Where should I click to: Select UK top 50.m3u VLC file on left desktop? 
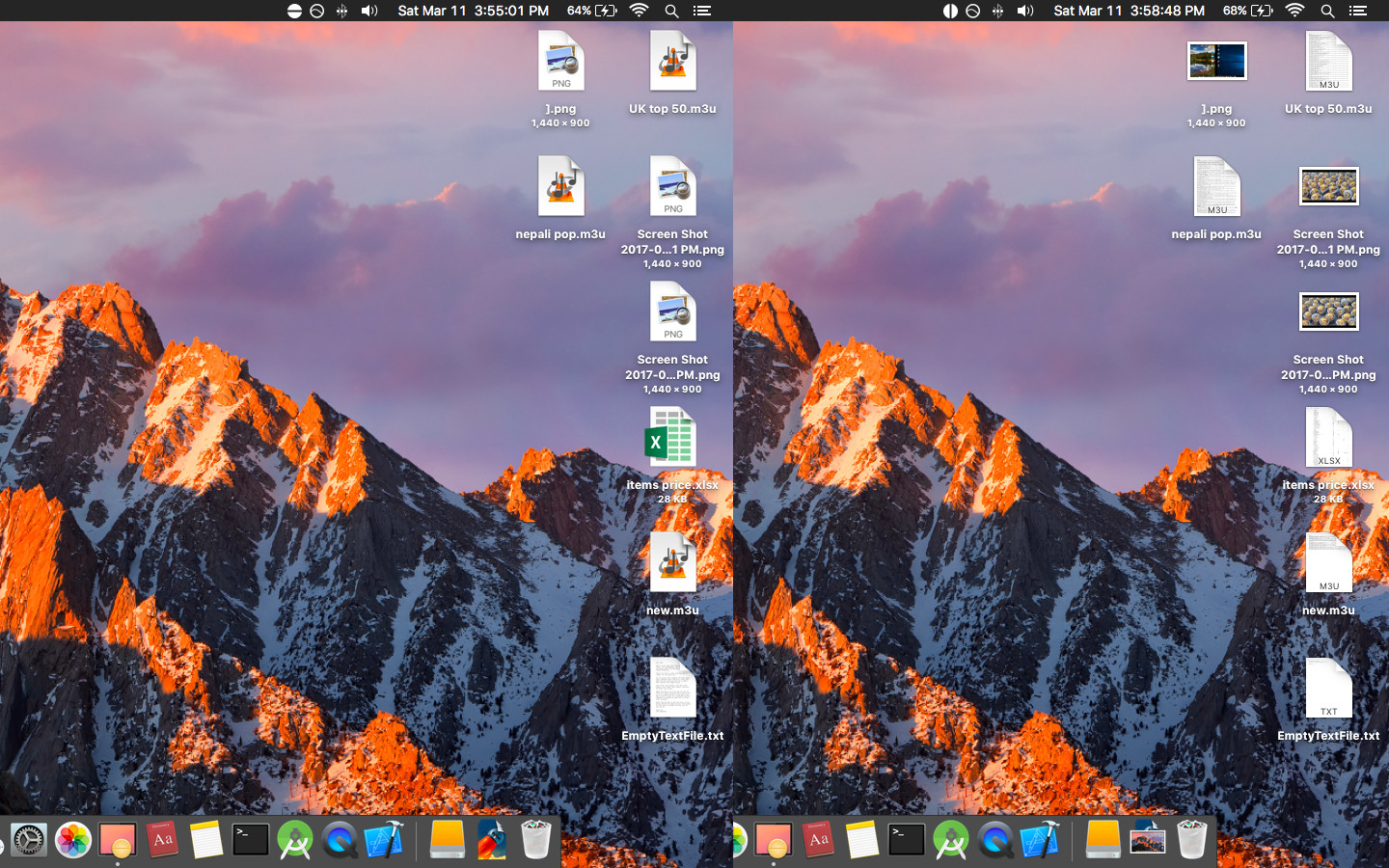(x=672, y=61)
